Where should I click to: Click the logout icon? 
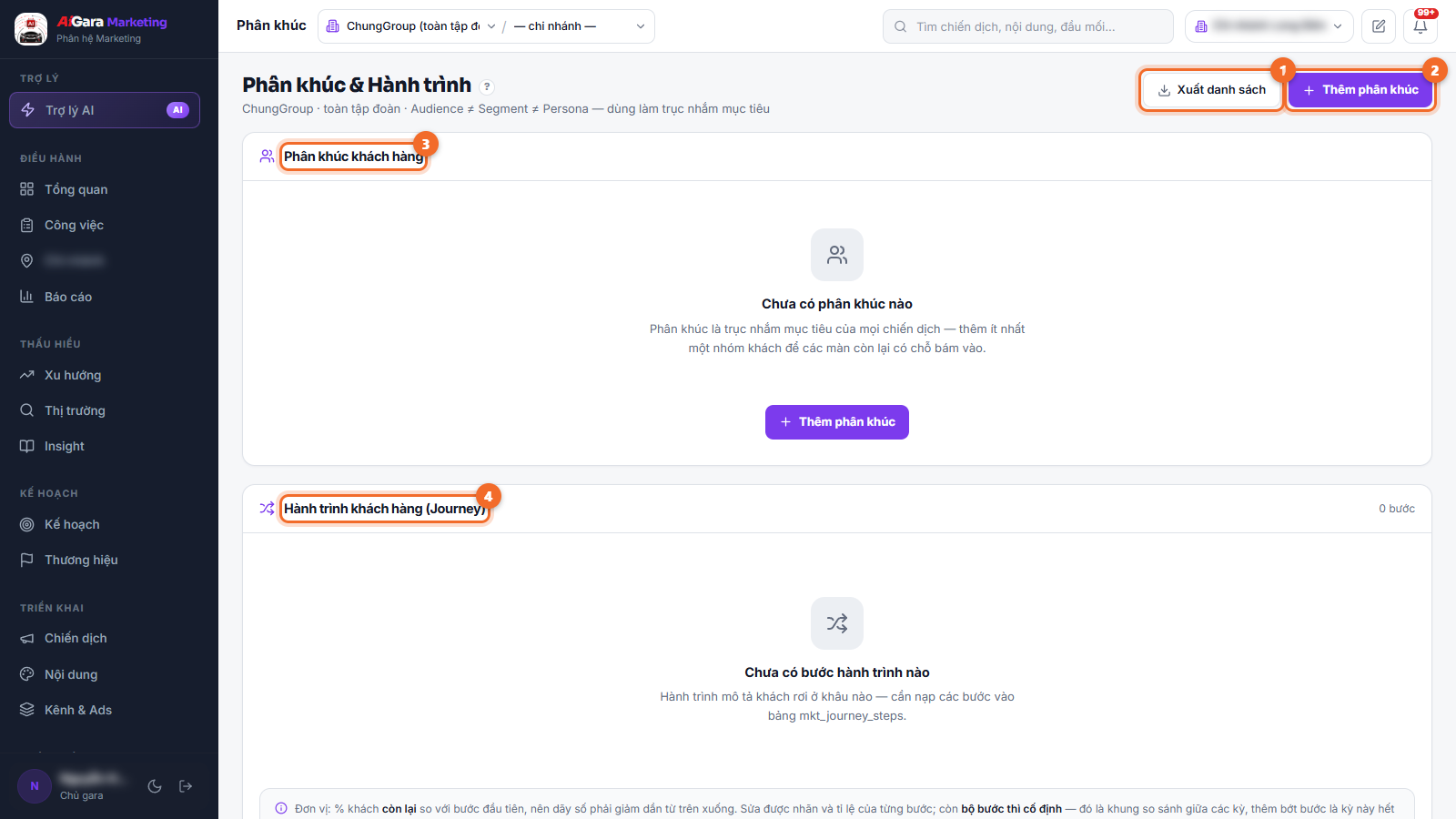pos(186,786)
